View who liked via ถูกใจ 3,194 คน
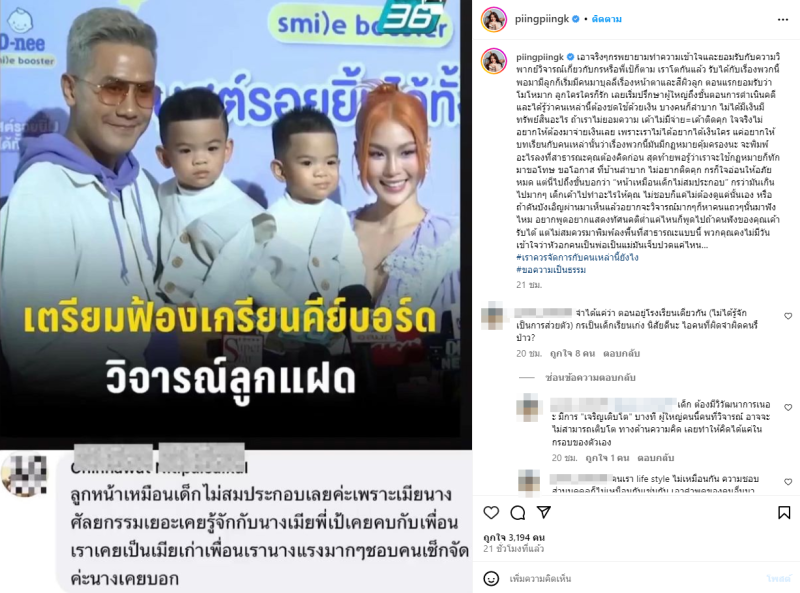Image resolution: width=800 pixels, height=593 pixels. (x=514, y=537)
